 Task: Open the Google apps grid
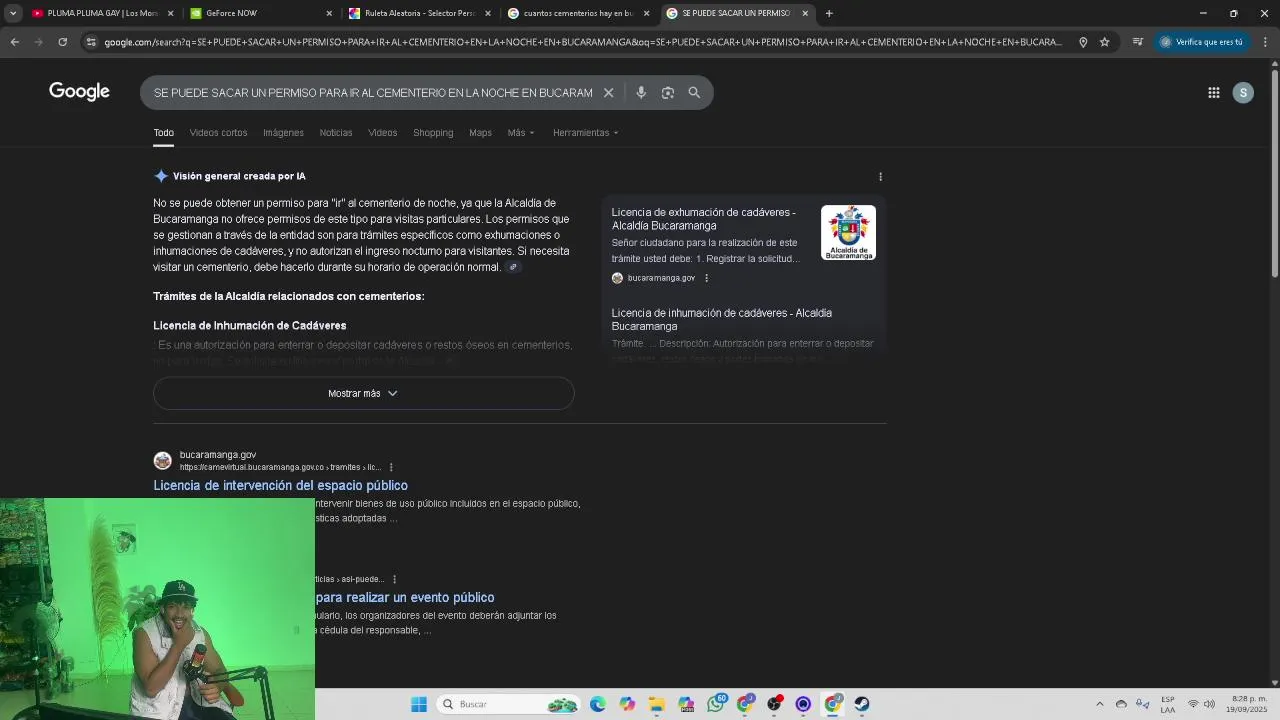click(1213, 93)
